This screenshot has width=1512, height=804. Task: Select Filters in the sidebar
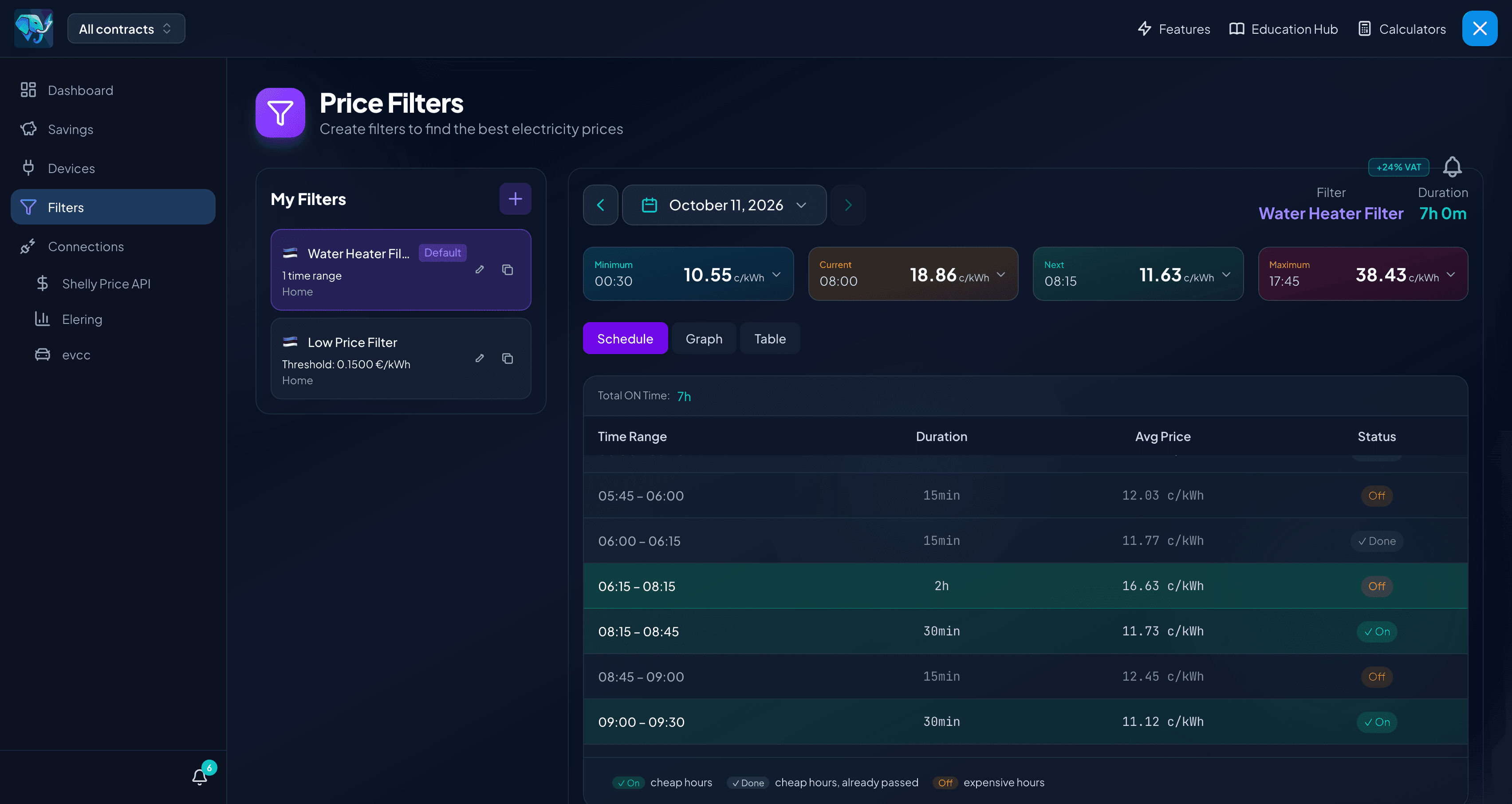[113, 207]
